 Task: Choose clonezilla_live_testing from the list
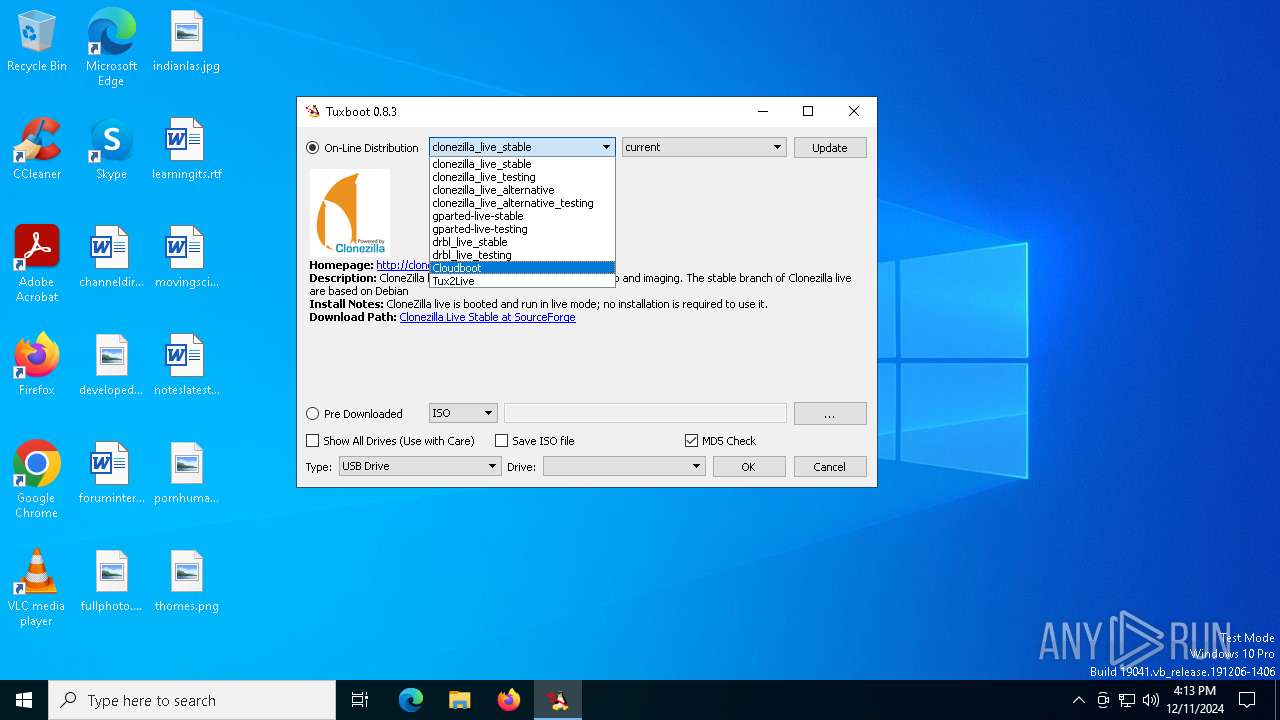tap(522, 177)
